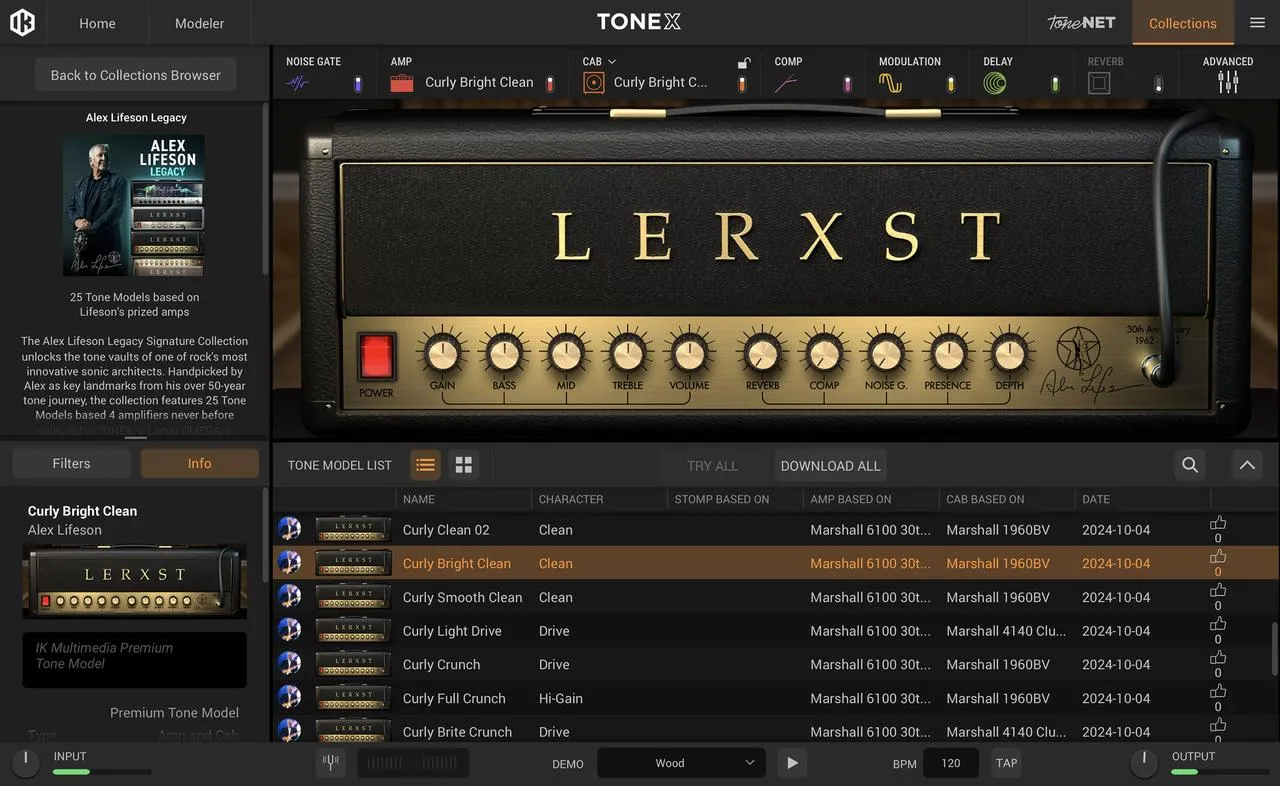
Task: Flip the red amp POWER switch
Action: pos(377,357)
